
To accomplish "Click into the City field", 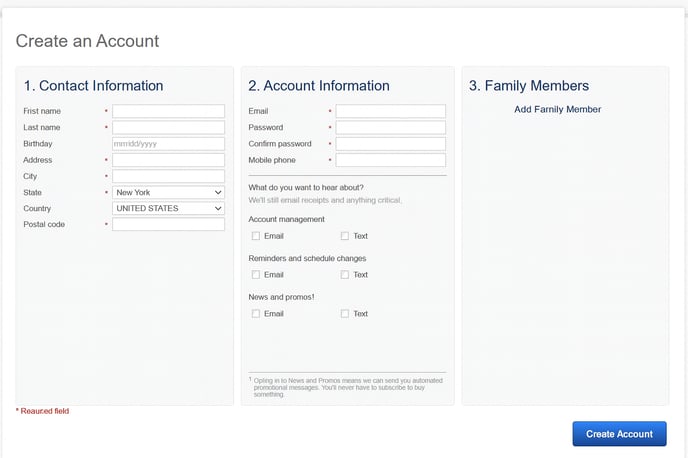I will tap(168, 176).
